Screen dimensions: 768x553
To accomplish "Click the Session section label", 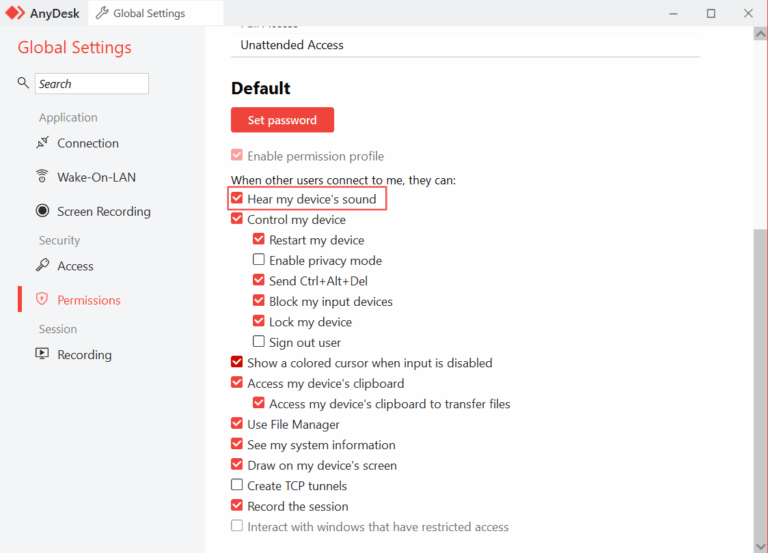I will 58,329.
